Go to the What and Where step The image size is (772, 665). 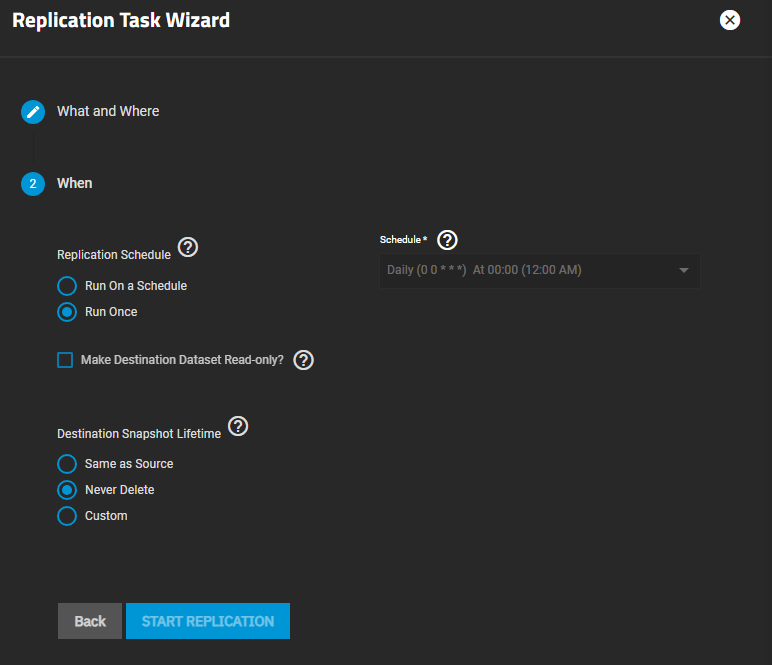(108, 111)
